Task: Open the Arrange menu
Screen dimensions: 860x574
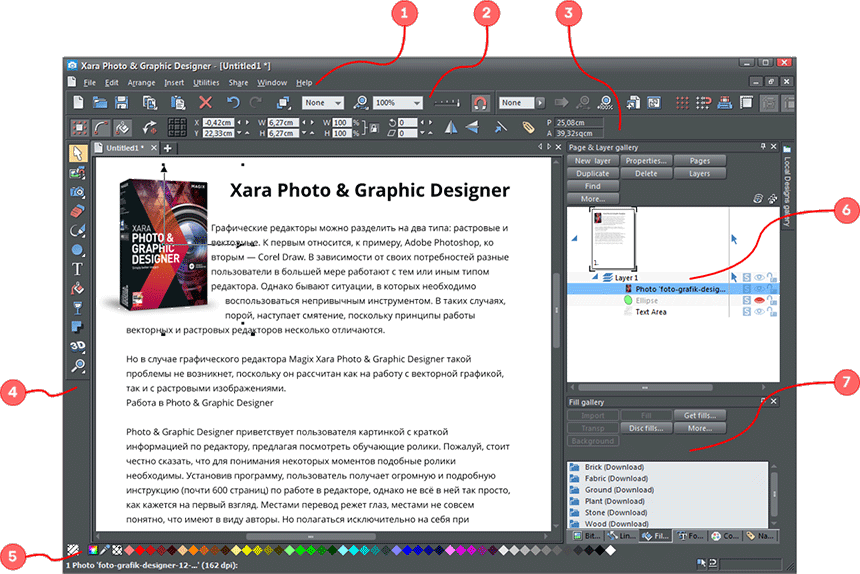Action: (142, 83)
